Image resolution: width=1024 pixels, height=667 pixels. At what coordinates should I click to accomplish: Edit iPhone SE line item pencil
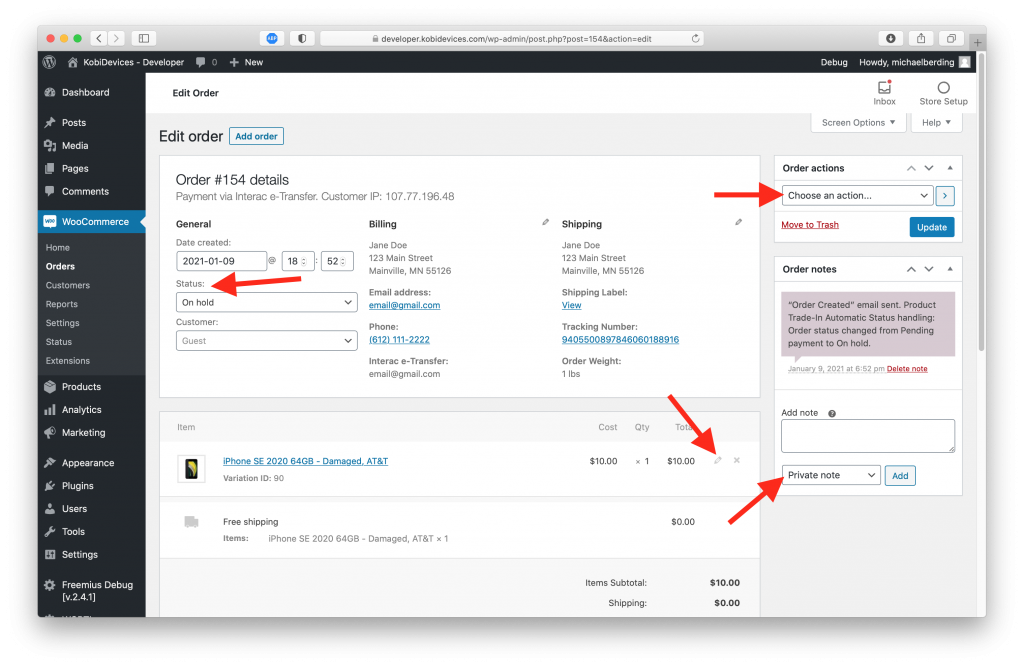tap(717, 461)
